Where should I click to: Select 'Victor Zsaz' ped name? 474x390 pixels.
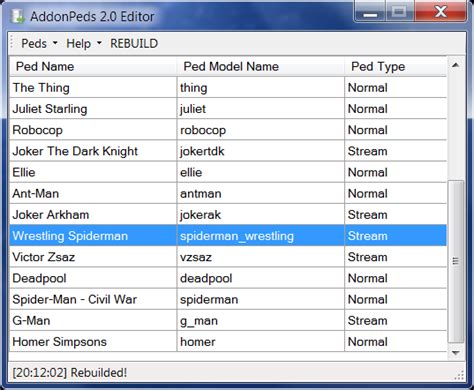[44, 257]
